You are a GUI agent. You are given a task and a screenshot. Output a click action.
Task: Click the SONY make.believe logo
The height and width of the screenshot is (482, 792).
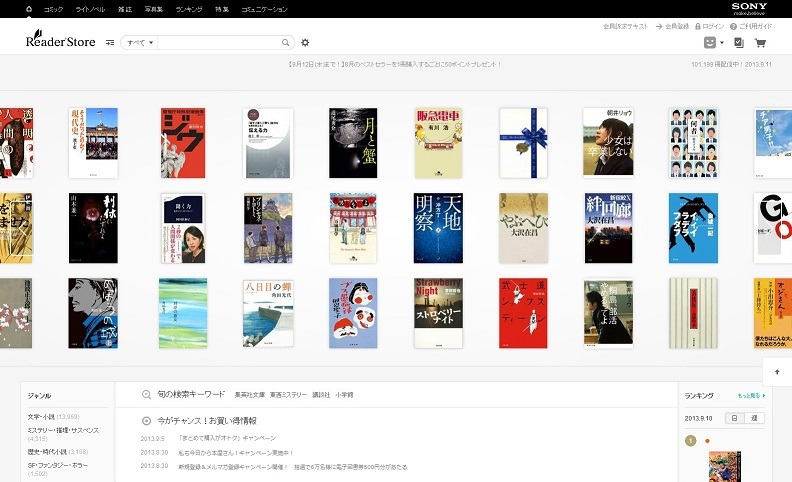click(x=749, y=8)
